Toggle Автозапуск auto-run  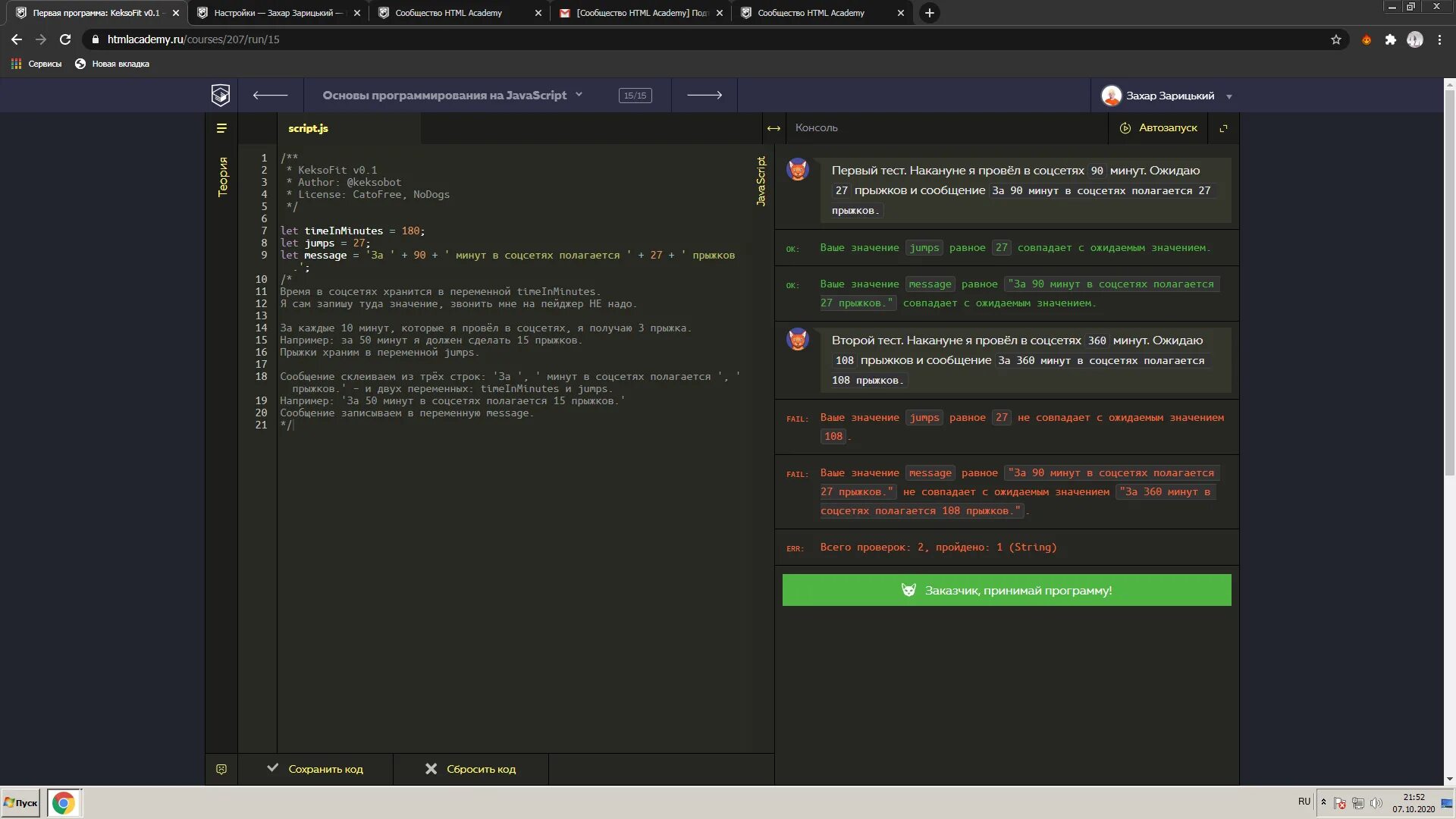1159,128
